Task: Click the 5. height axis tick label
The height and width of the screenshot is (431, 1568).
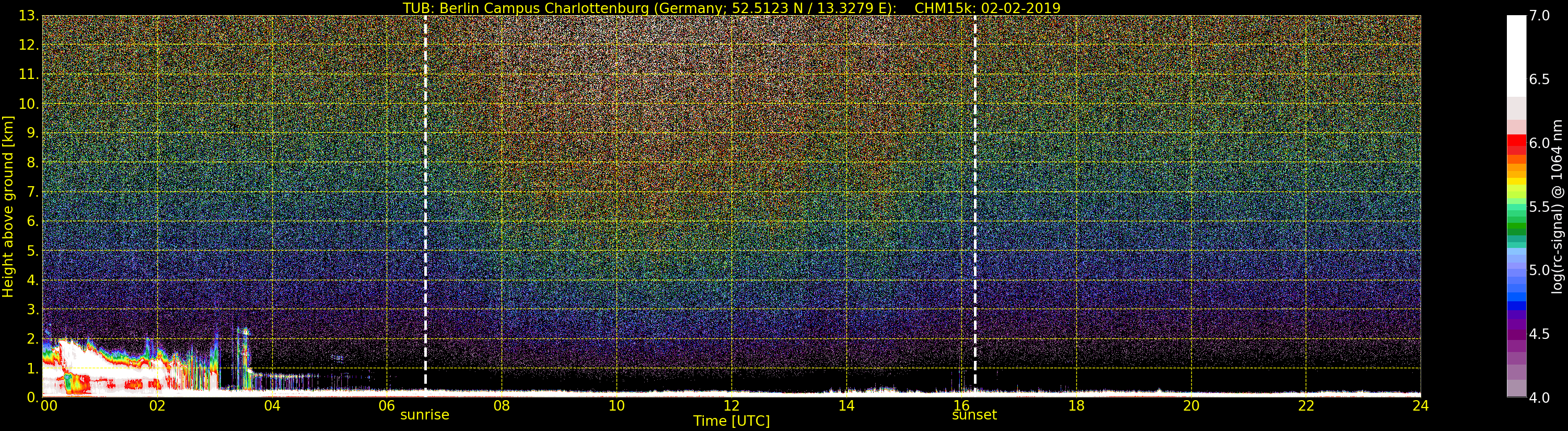Action: point(32,251)
